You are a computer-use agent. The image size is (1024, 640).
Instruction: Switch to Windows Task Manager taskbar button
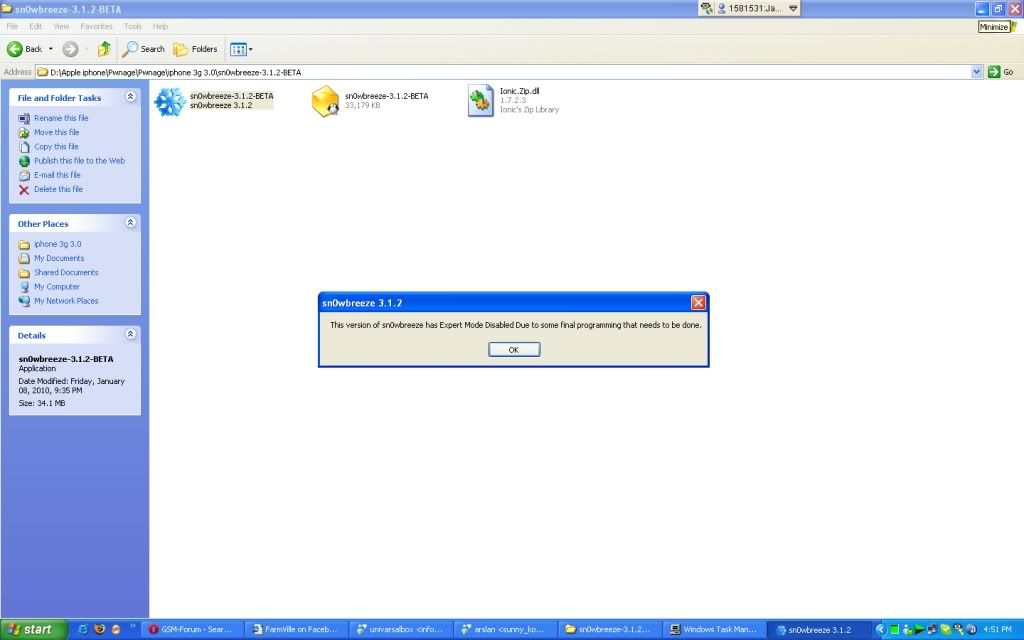[714, 630]
